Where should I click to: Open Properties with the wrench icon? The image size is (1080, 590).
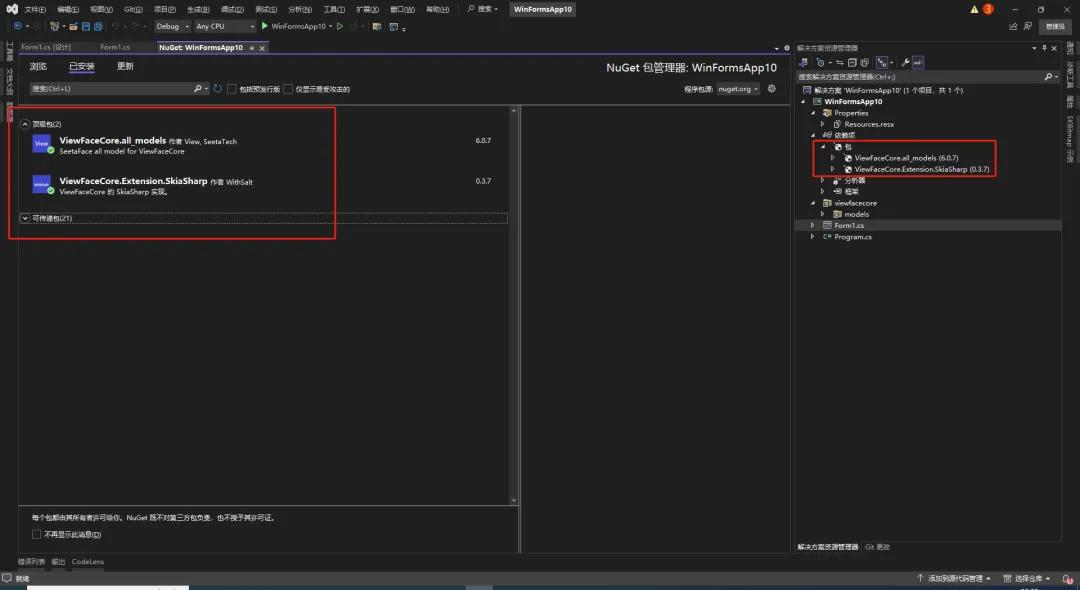click(x=905, y=63)
